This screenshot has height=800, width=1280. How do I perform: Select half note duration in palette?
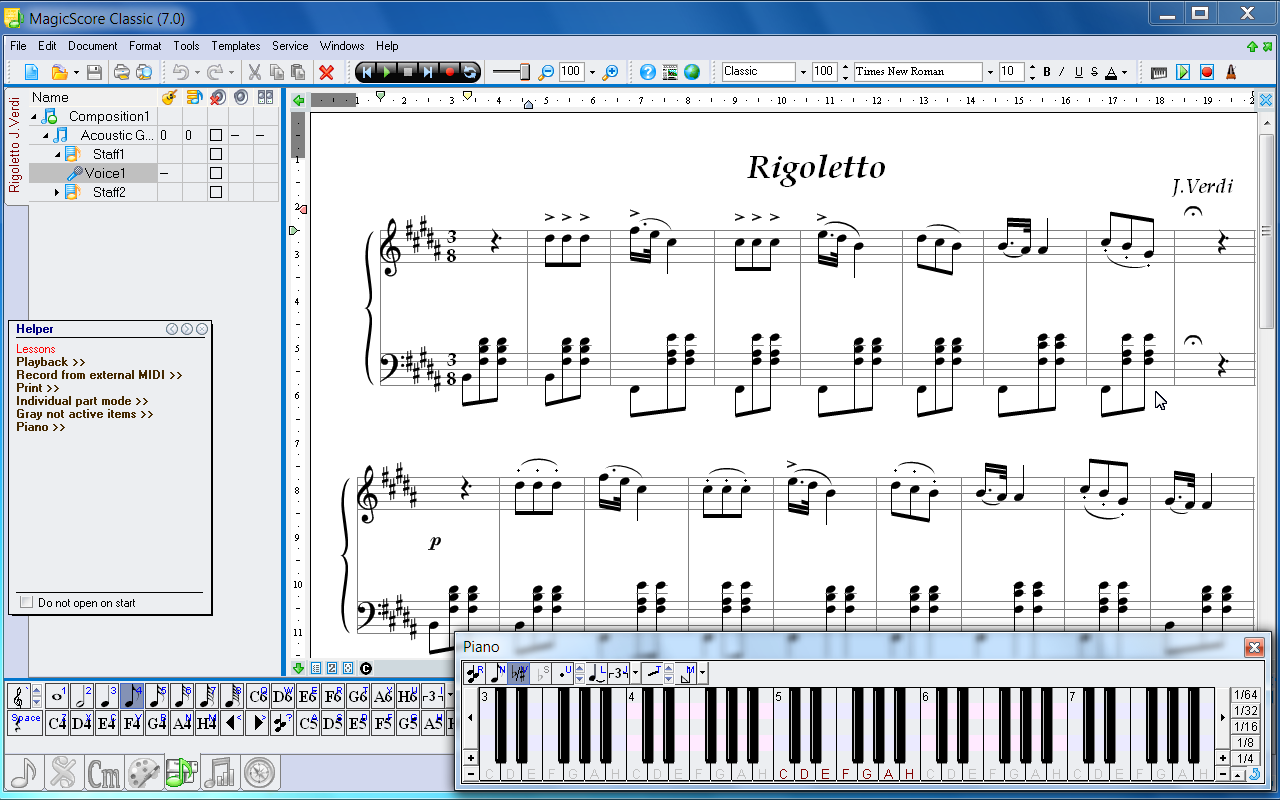coord(83,696)
